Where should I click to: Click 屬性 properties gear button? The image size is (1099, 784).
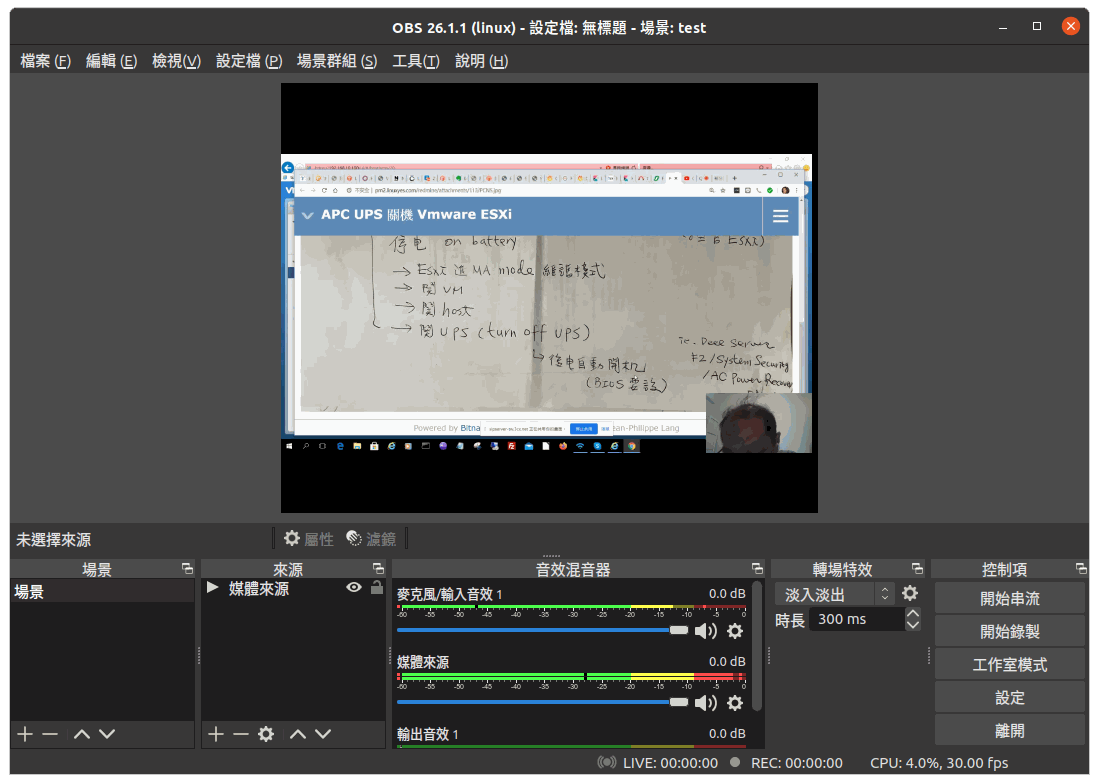tap(308, 539)
